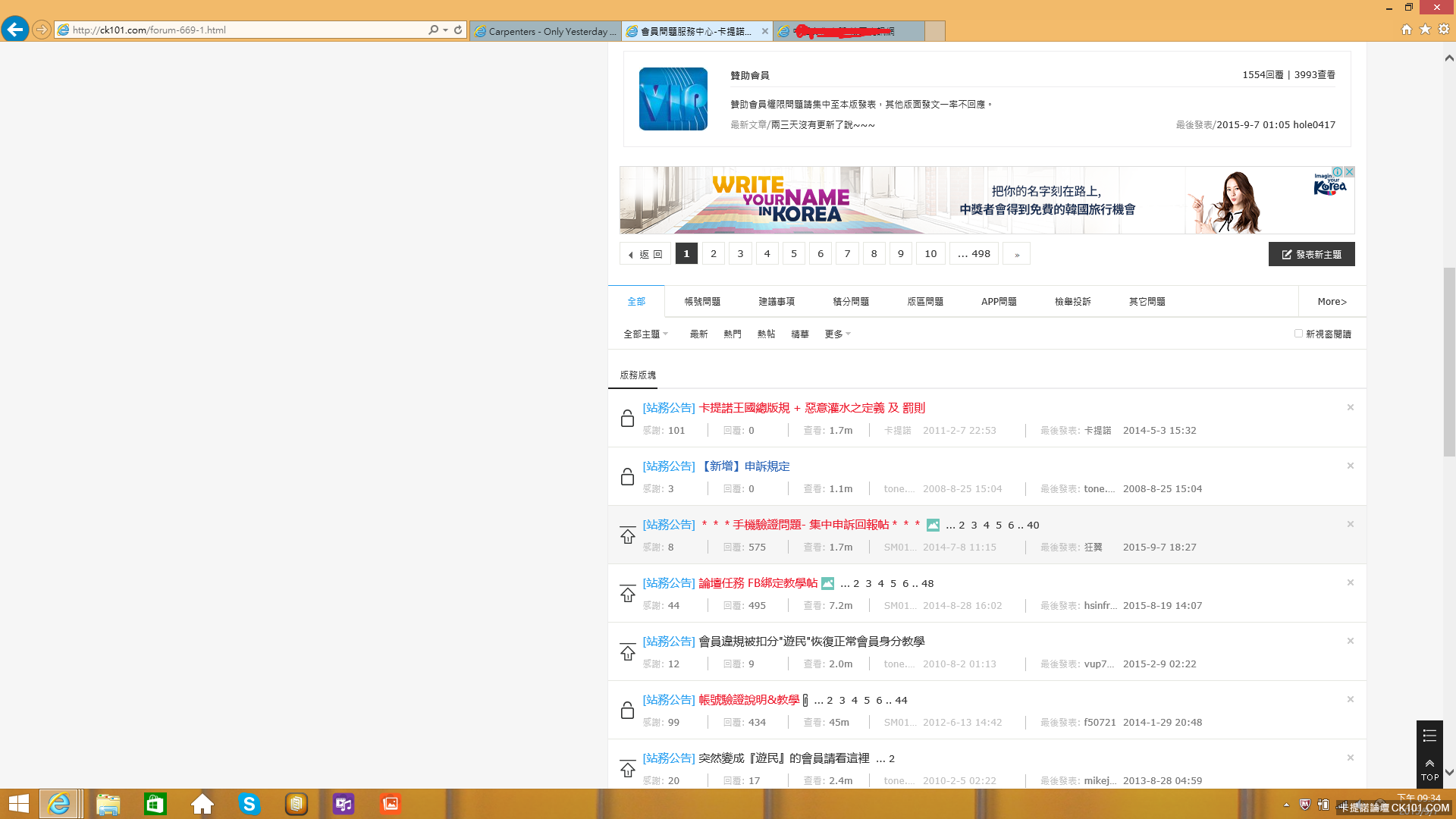Enable 新視窗閱讀 checkbox

click(x=1298, y=333)
